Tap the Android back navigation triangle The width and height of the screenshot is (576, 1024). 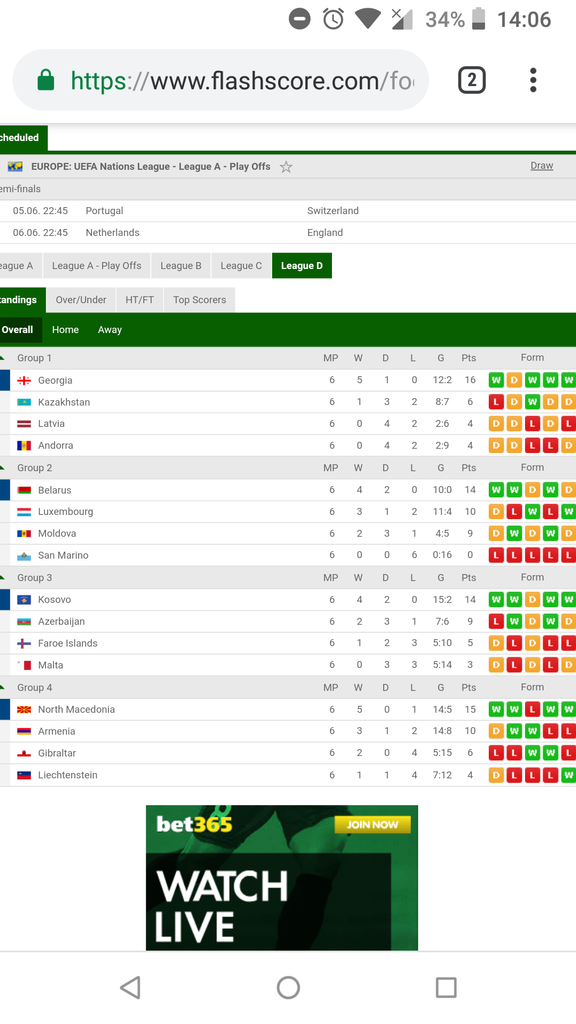[x=130, y=987]
